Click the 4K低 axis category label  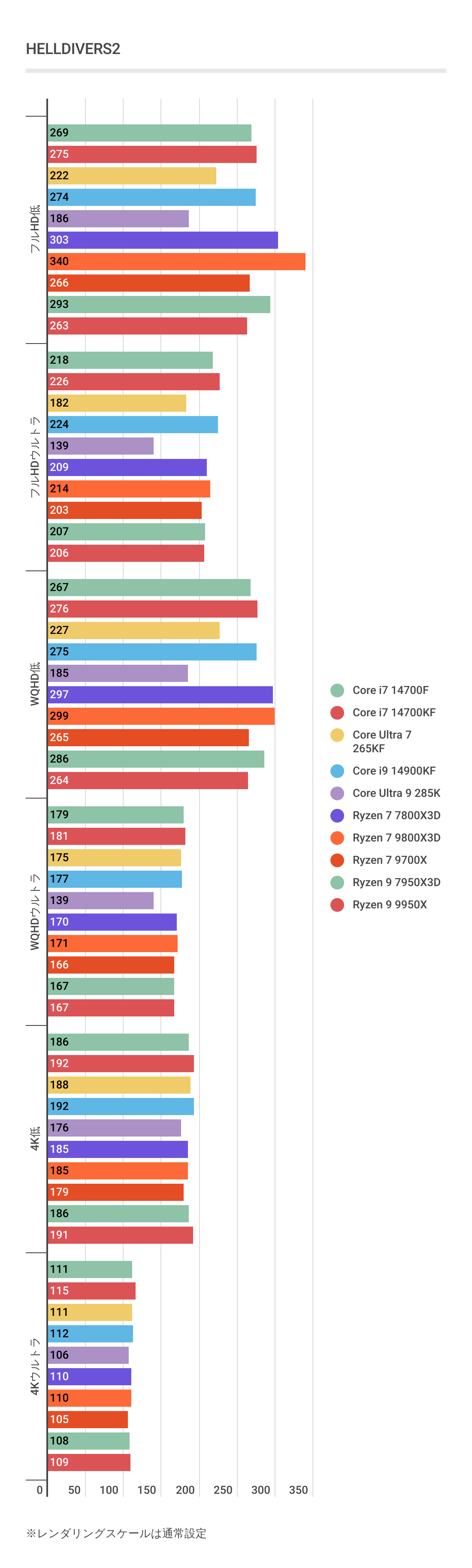pos(35,1138)
